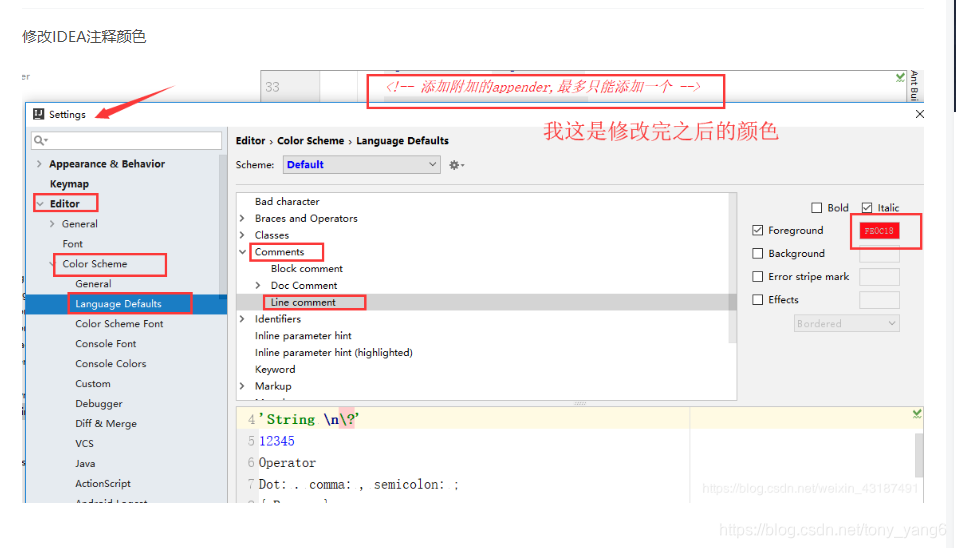The width and height of the screenshot is (956, 548).
Task: Select Keyword entry in list
Action: (275, 369)
